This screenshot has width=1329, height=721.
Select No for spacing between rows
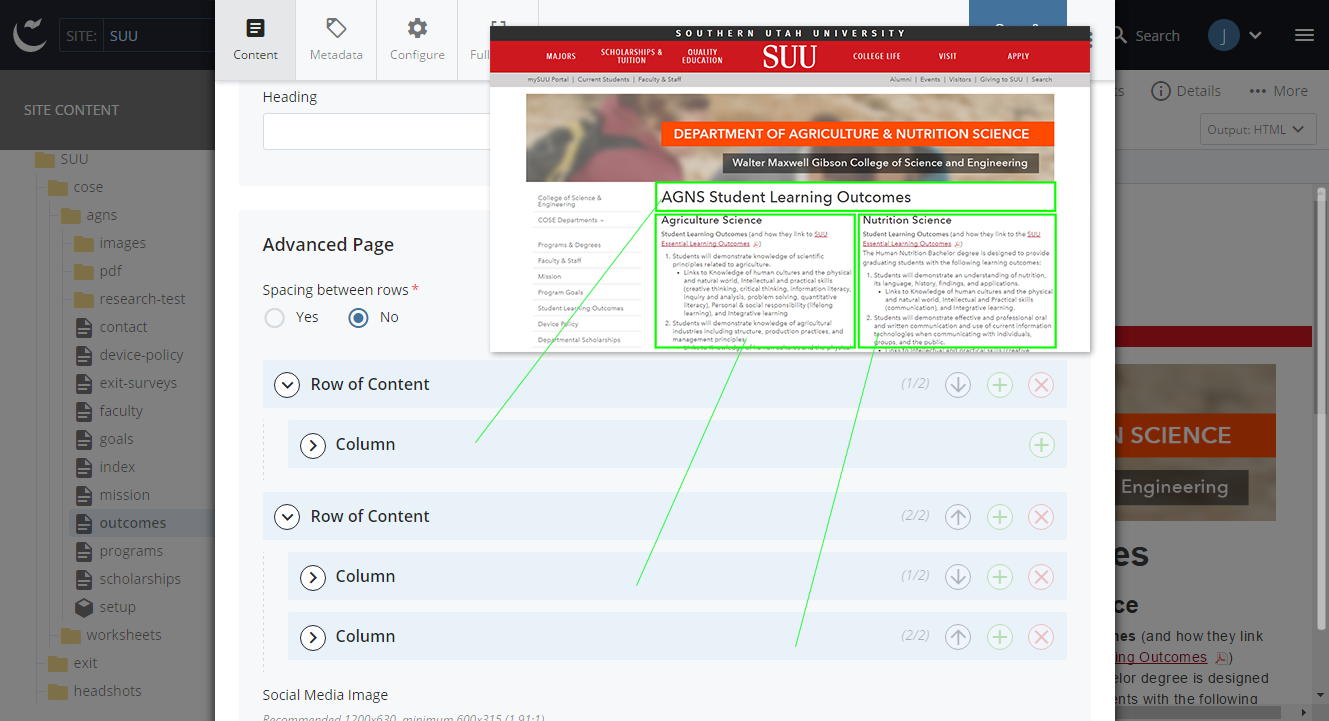(358, 318)
